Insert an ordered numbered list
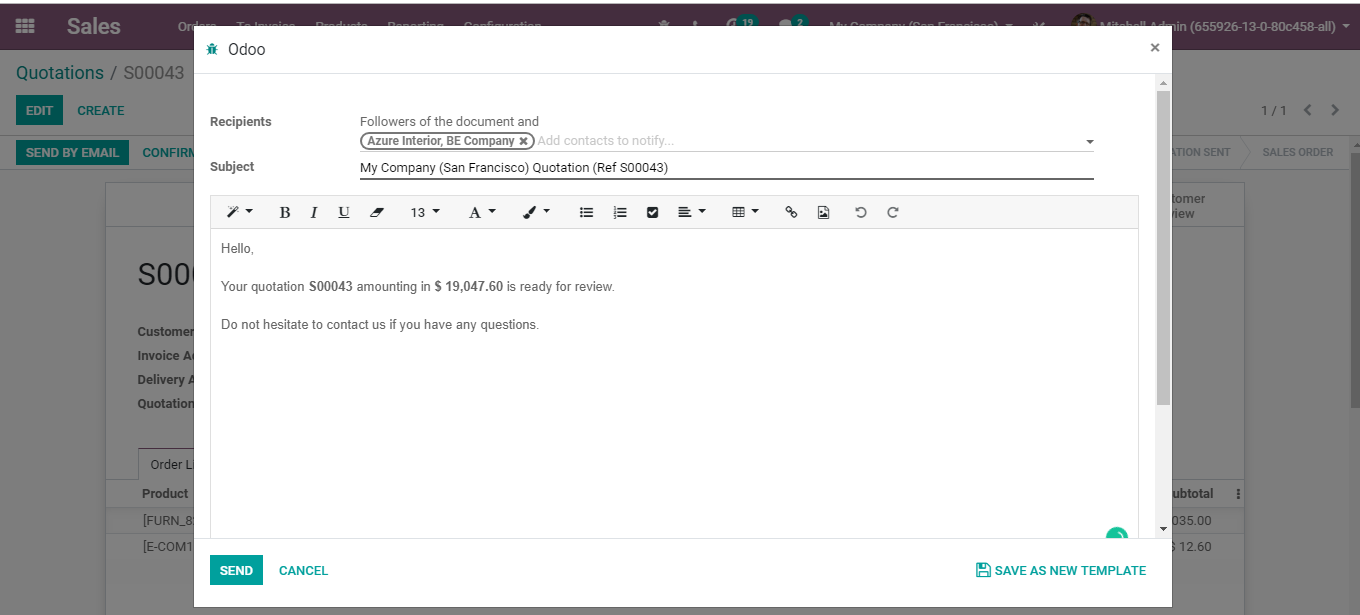1360x615 pixels. 620,212
